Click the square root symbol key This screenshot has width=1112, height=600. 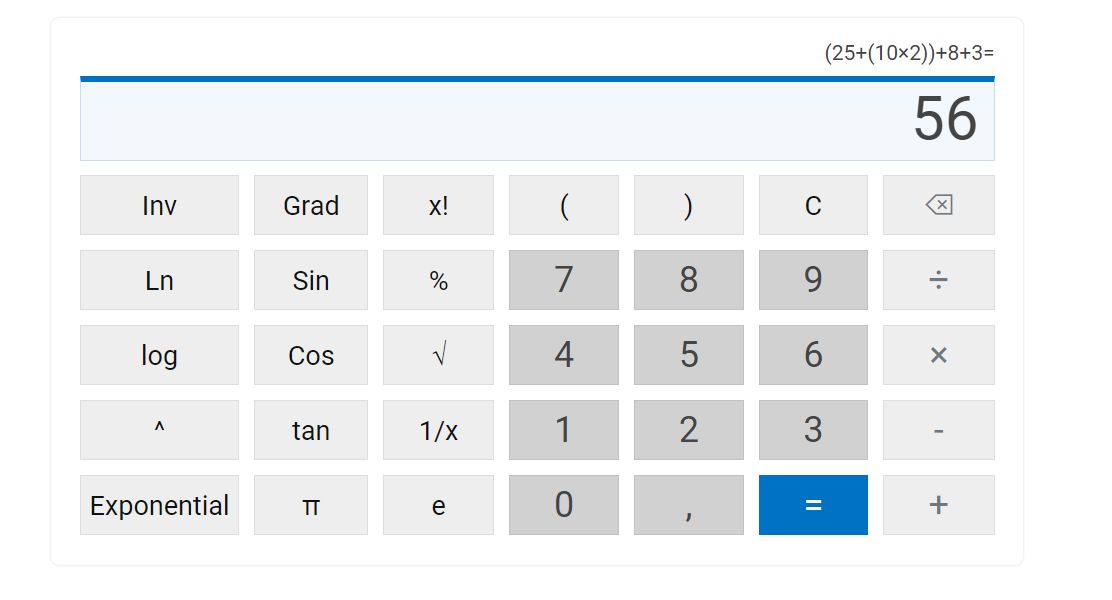[438, 355]
